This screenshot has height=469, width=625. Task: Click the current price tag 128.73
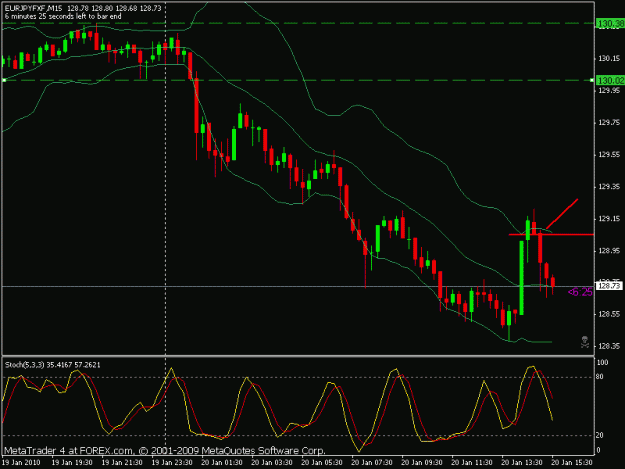tap(609, 286)
